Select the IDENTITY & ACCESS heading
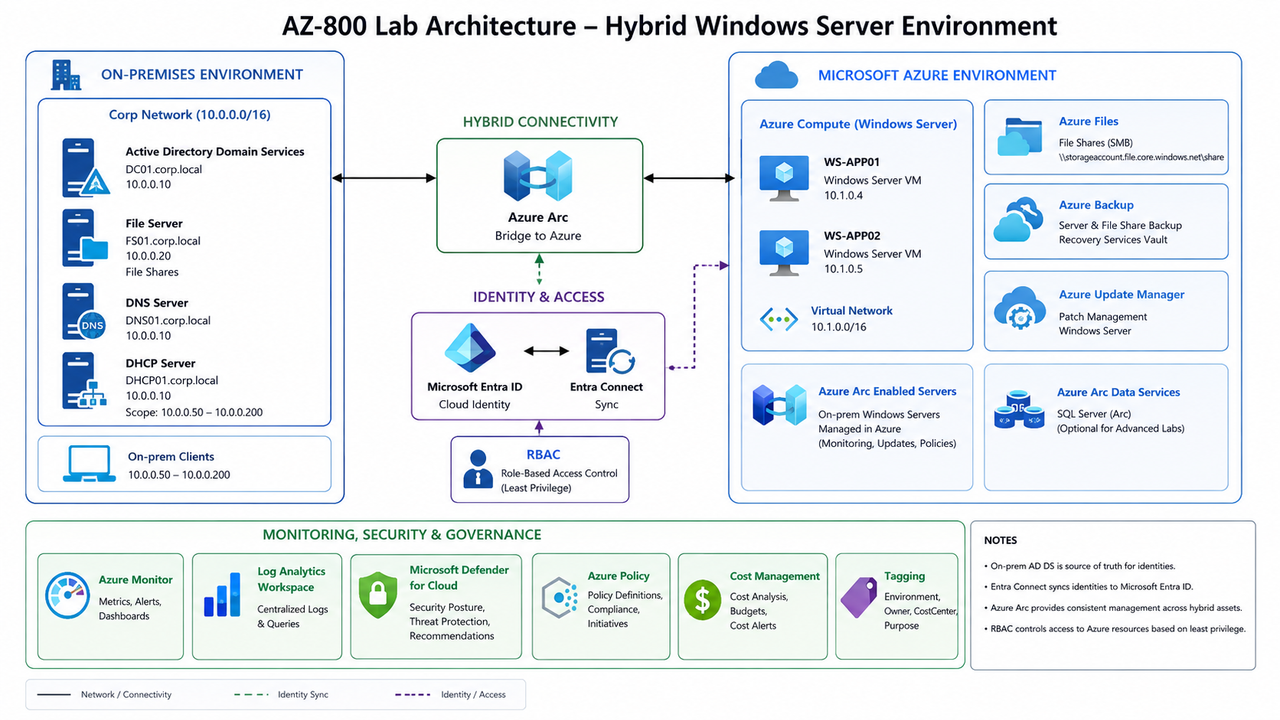Viewport: 1280px width, 720px height. point(539,297)
